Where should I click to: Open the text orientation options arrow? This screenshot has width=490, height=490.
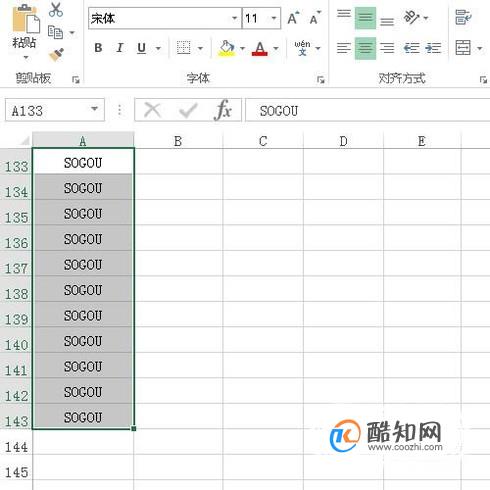click(x=426, y=18)
